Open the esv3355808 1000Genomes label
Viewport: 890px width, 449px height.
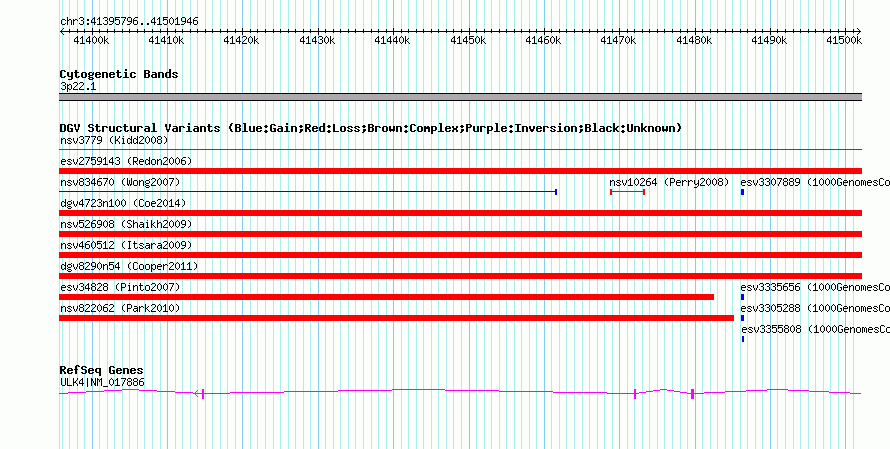click(816, 329)
